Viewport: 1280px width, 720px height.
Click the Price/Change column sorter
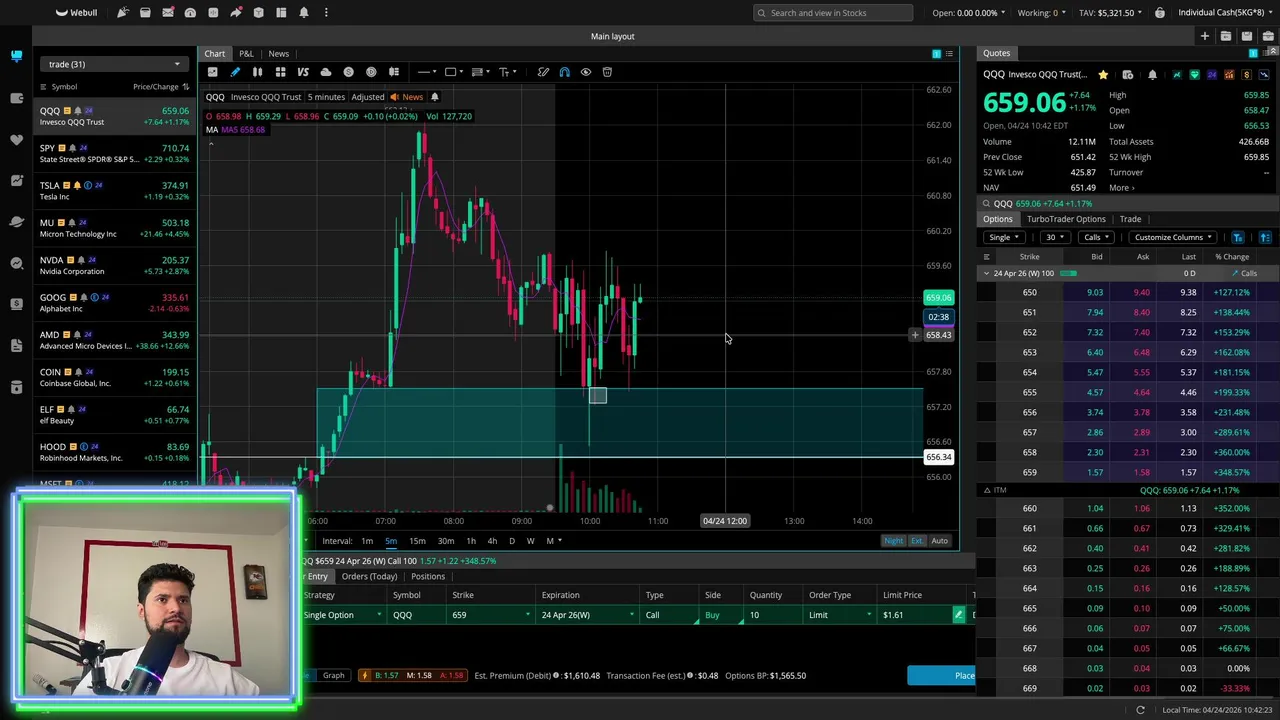161,87
